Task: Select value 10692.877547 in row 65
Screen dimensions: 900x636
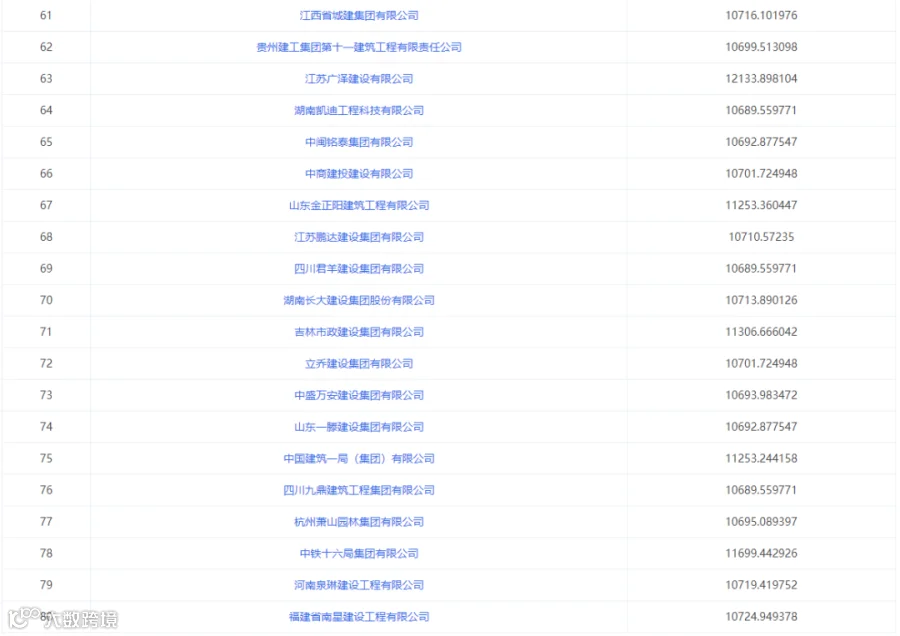Action: 761,142
